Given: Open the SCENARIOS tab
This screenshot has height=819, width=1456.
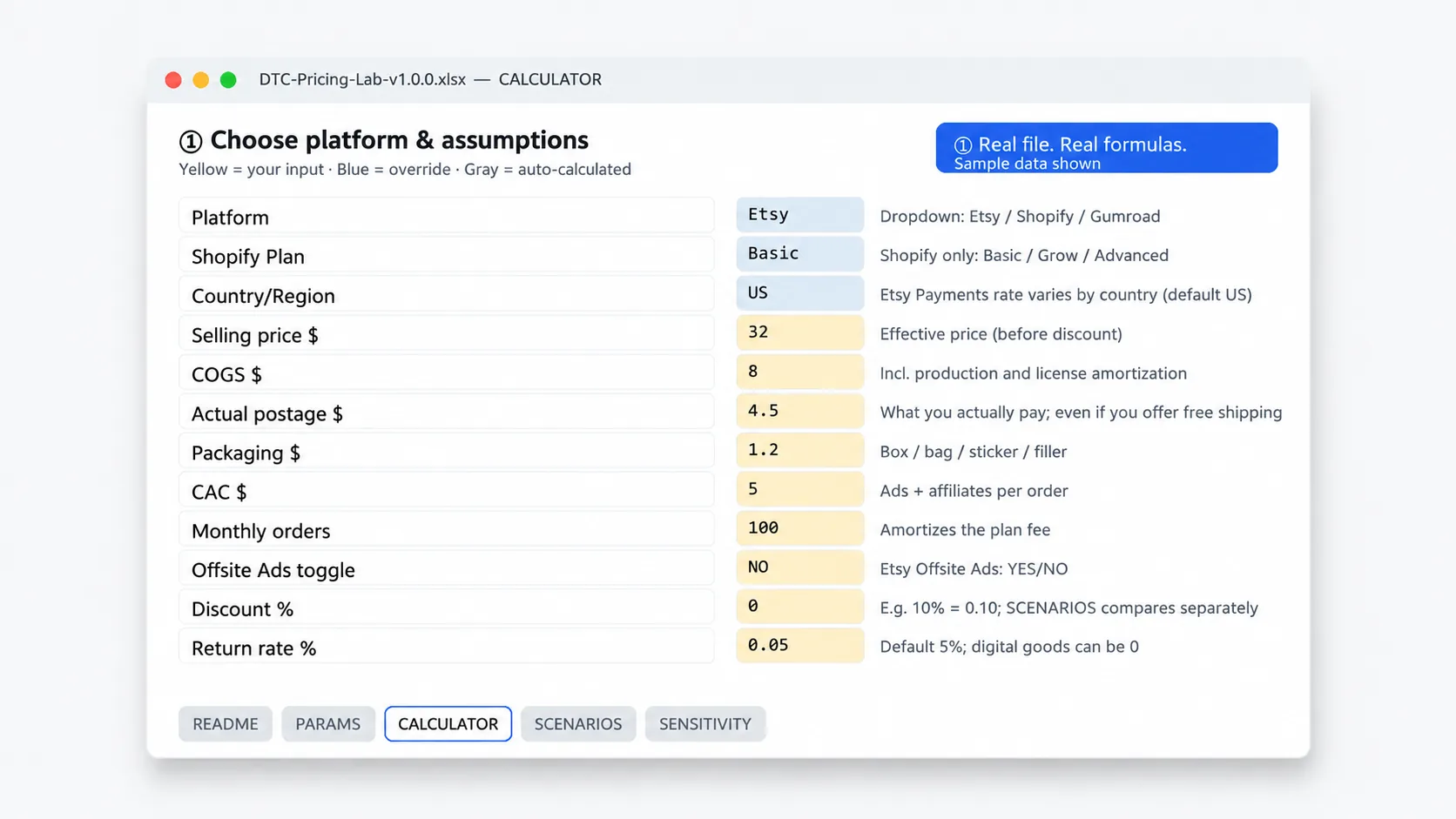Looking at the screenshot, I should pyautogui.click(x=578, y=724).
